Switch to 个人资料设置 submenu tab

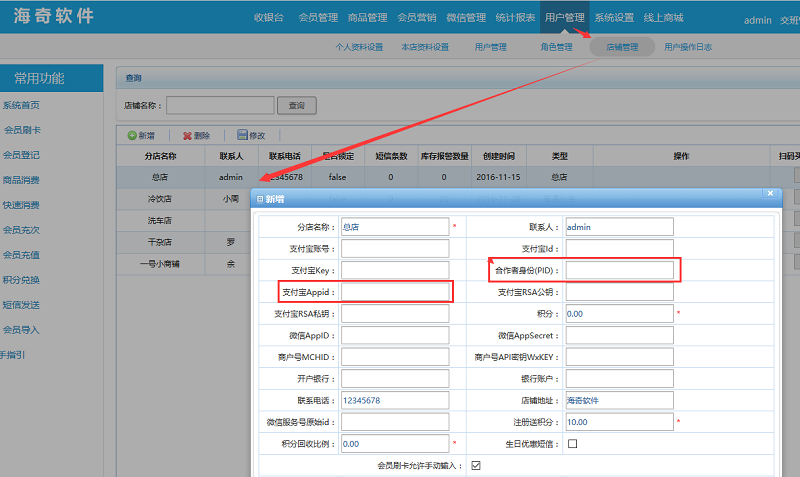tap(359, 47)
